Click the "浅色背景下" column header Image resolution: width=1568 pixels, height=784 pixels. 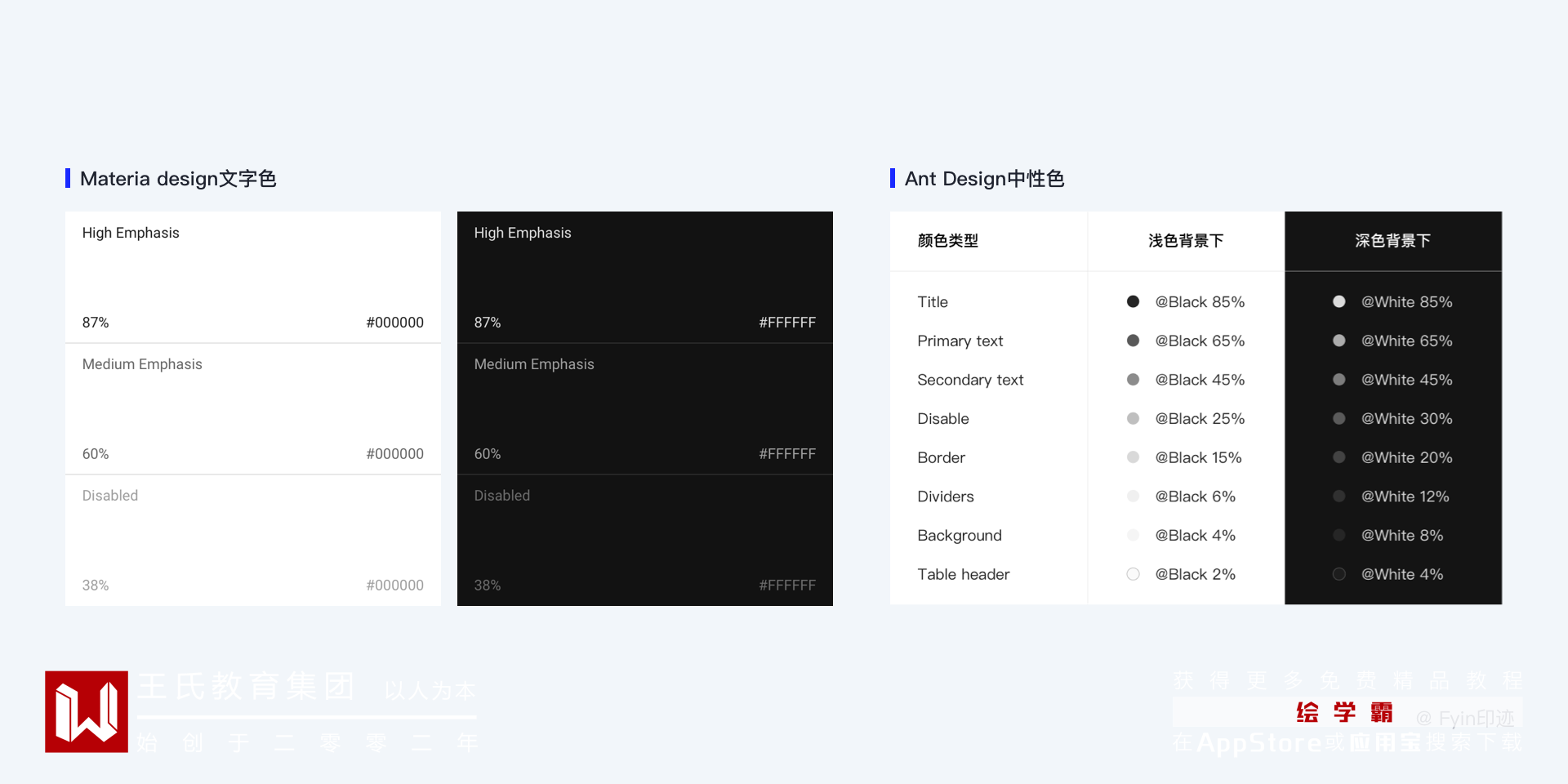point(1186,241)
